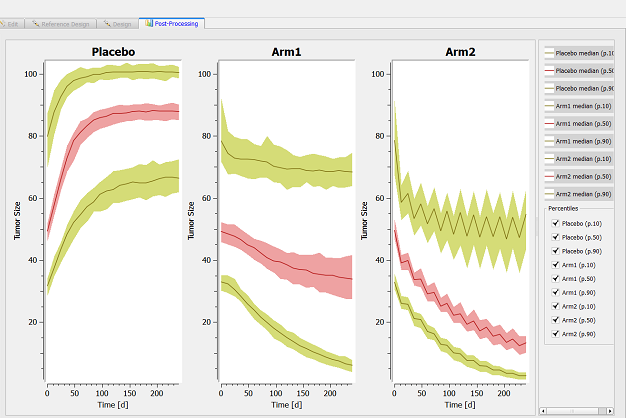Click the Reference Design tab icon
This screenshot has width=626, height=418.
click(36, 22)
